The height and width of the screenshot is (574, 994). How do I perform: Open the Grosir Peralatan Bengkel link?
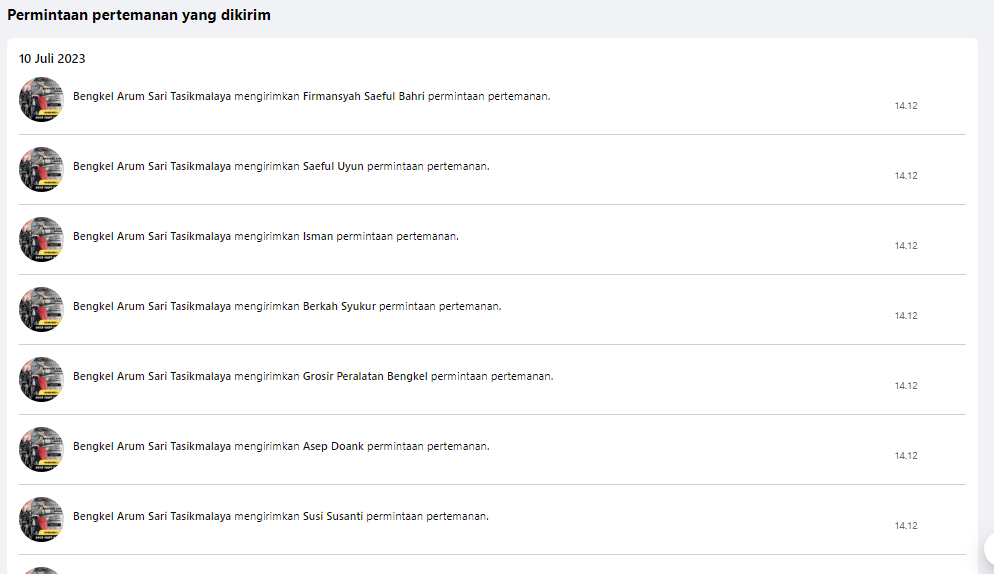pos(365,376)
